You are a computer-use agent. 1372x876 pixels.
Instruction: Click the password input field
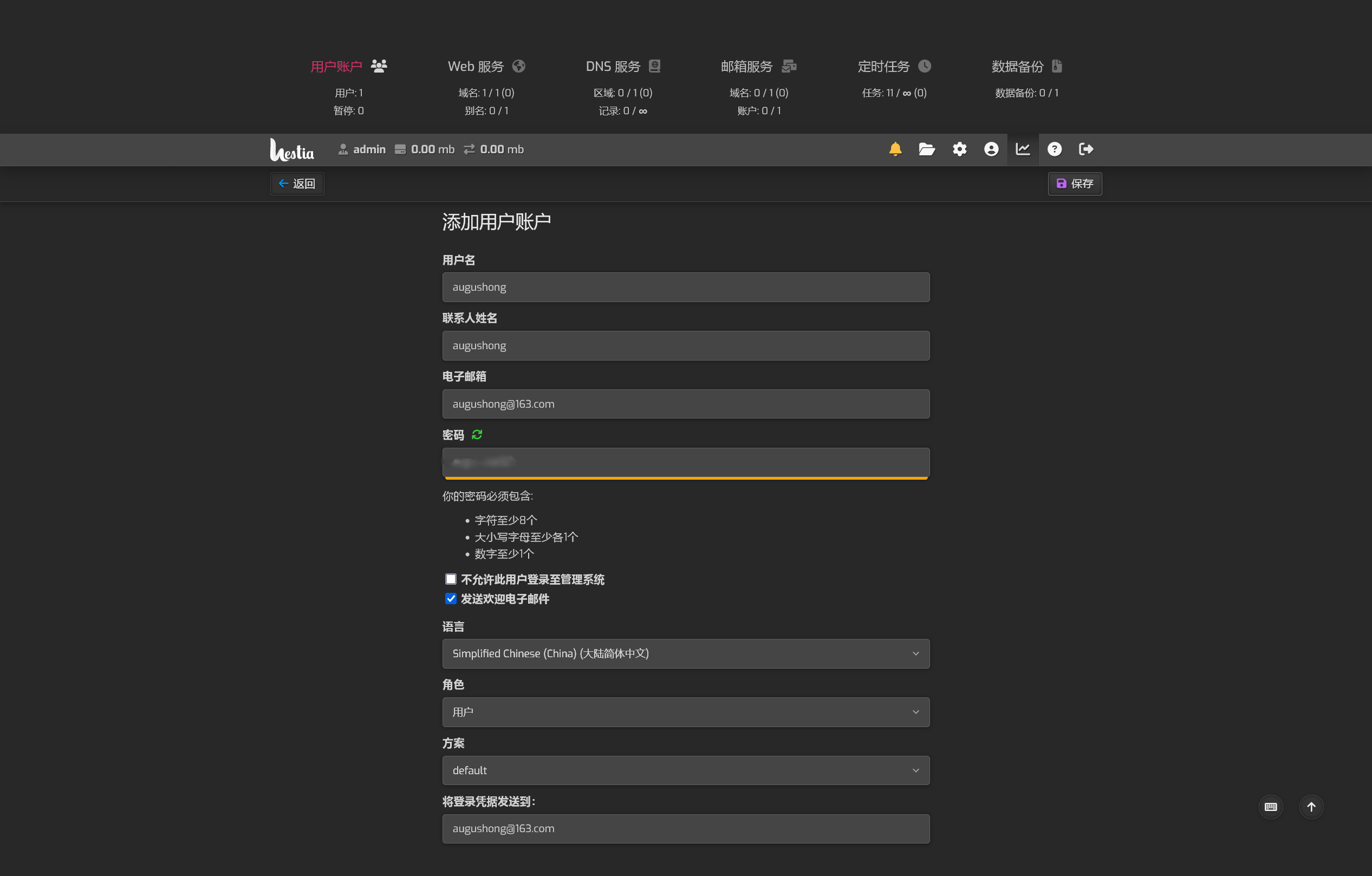pyautogui.click(x=685, y=462)
